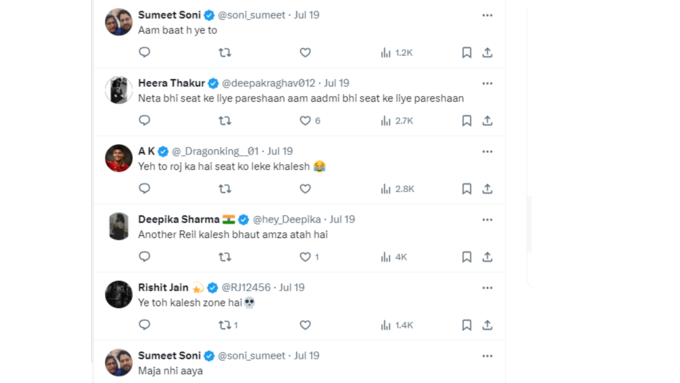View analytics showing 2.7K on Heera Thakur's tweet
Screen dimensions: 680x383
point(397,121)
